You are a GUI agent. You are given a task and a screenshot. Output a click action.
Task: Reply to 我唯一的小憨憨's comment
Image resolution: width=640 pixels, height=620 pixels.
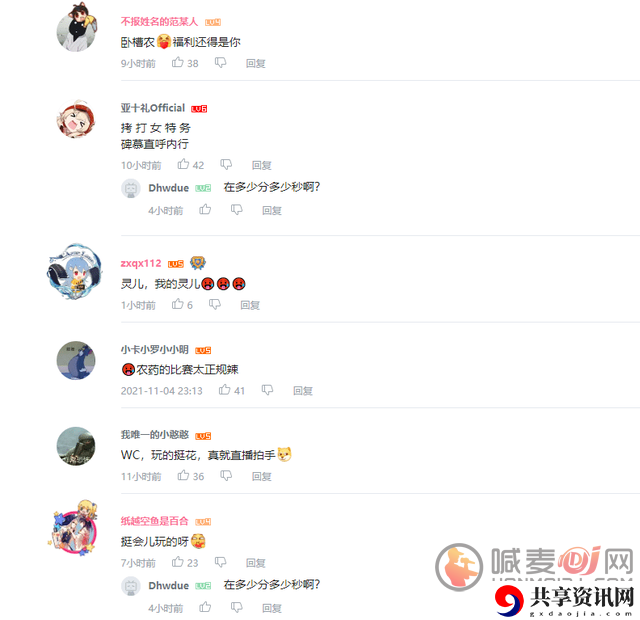click(x=262, y=476)
